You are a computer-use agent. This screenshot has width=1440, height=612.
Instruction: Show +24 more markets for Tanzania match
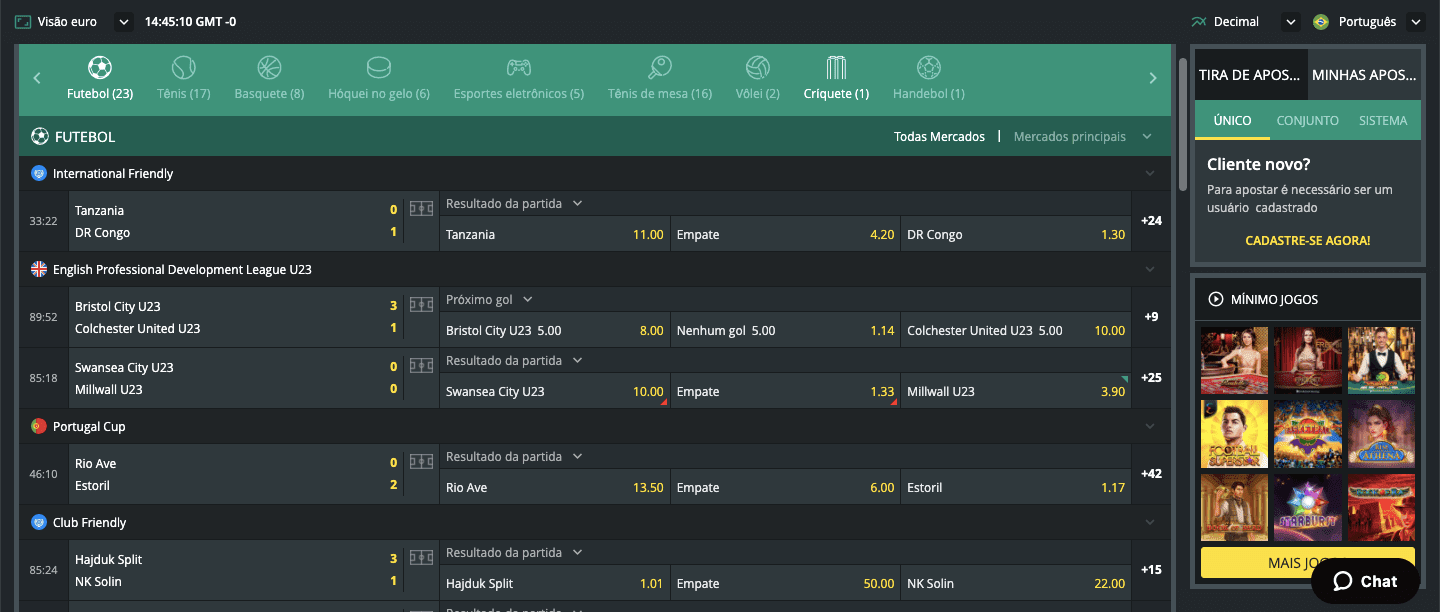coord(1151,221)
